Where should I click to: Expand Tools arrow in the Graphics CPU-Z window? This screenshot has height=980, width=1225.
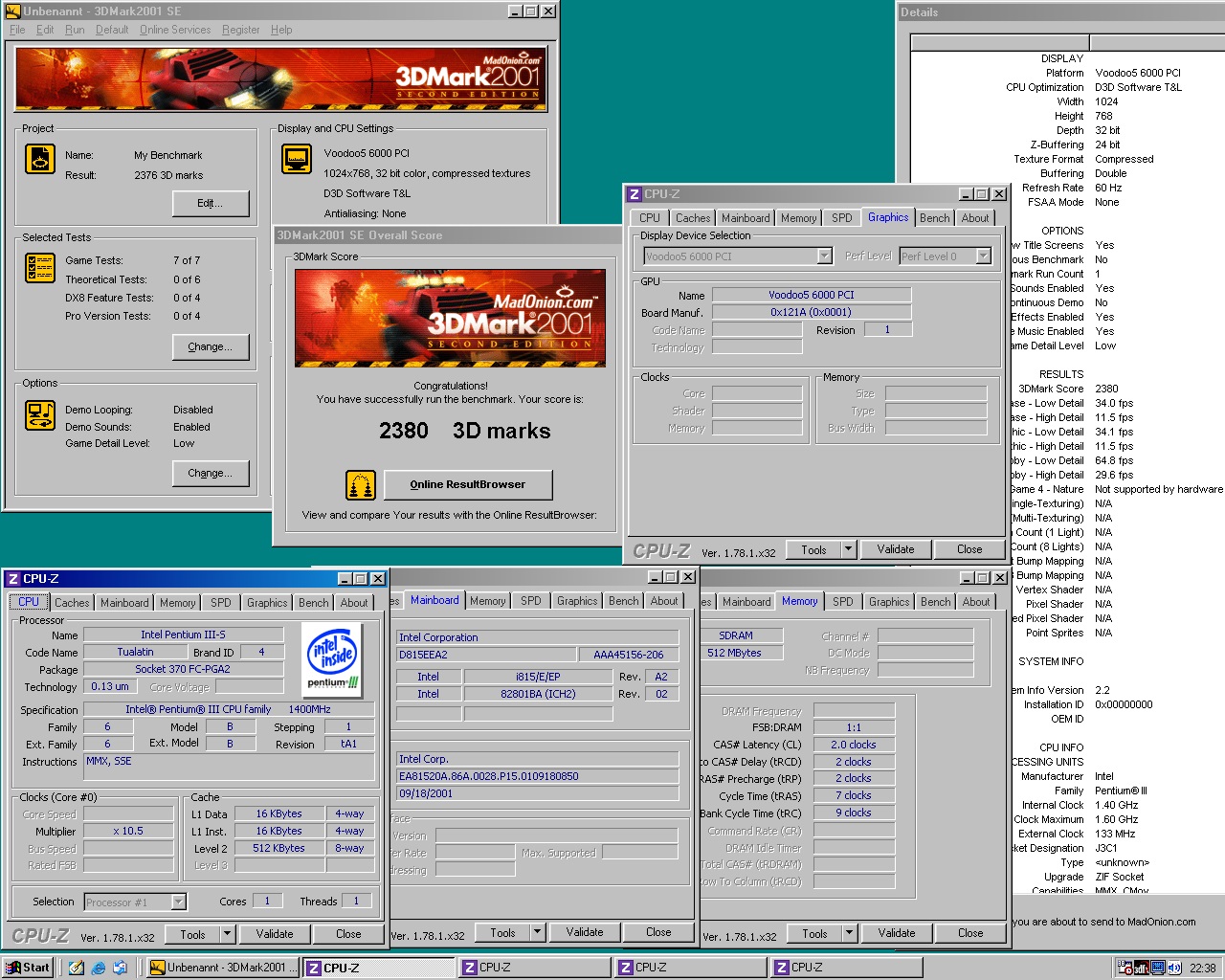point(848,549)
